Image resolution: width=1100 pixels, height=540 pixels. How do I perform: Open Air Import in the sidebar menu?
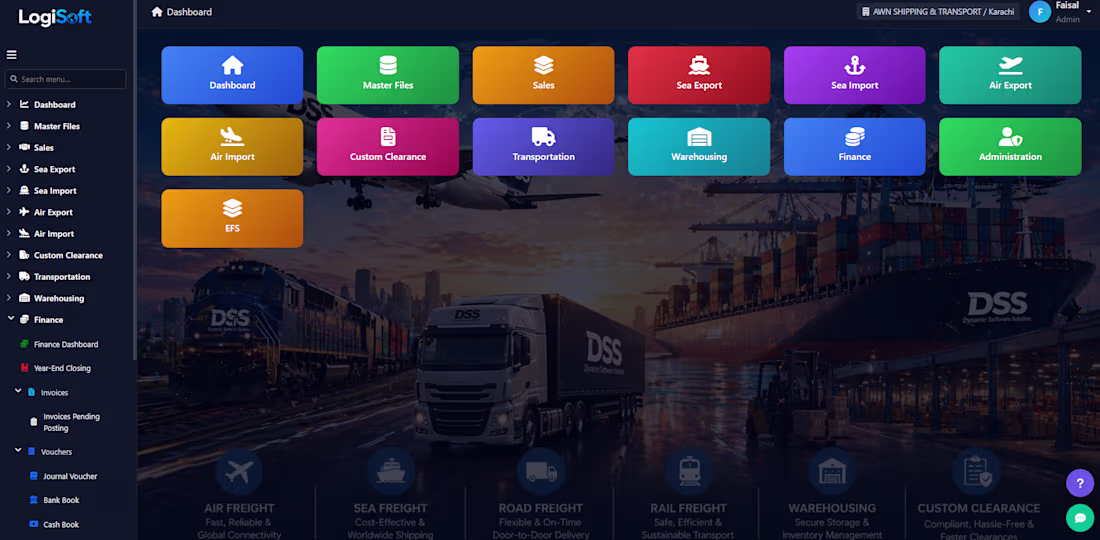click(54, 234)
